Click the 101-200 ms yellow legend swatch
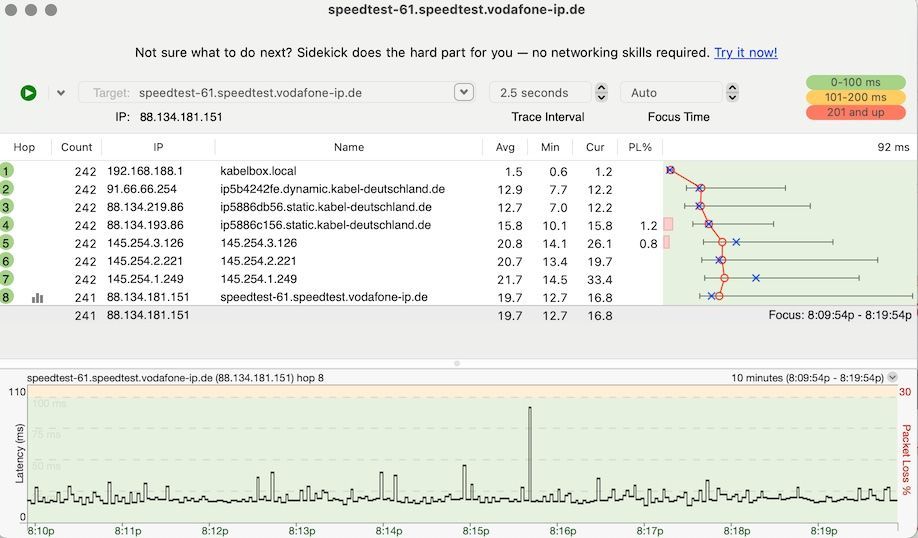The image size is (918, 538). point(855,97)
